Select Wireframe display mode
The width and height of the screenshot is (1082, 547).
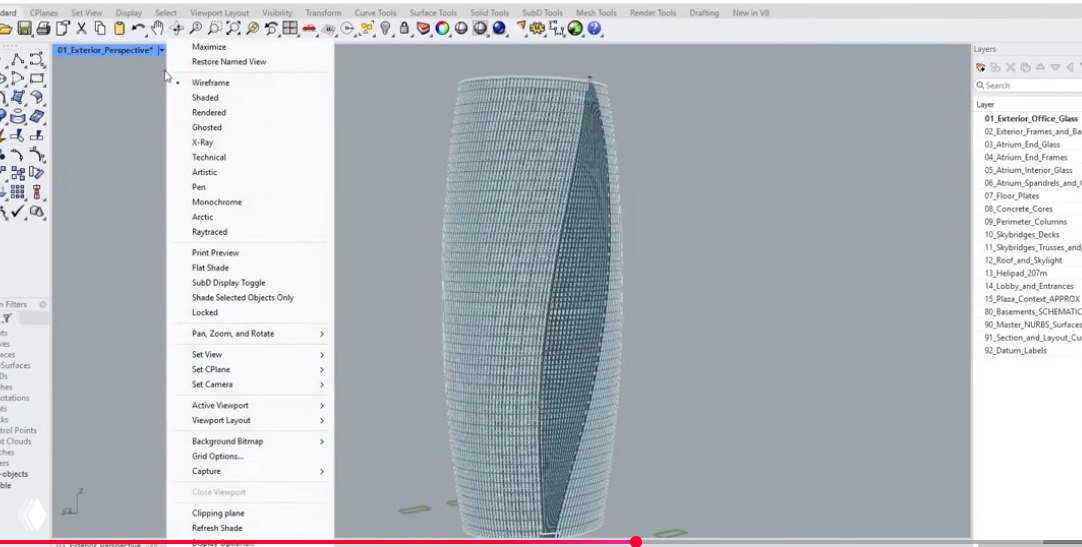coord(210,83)
